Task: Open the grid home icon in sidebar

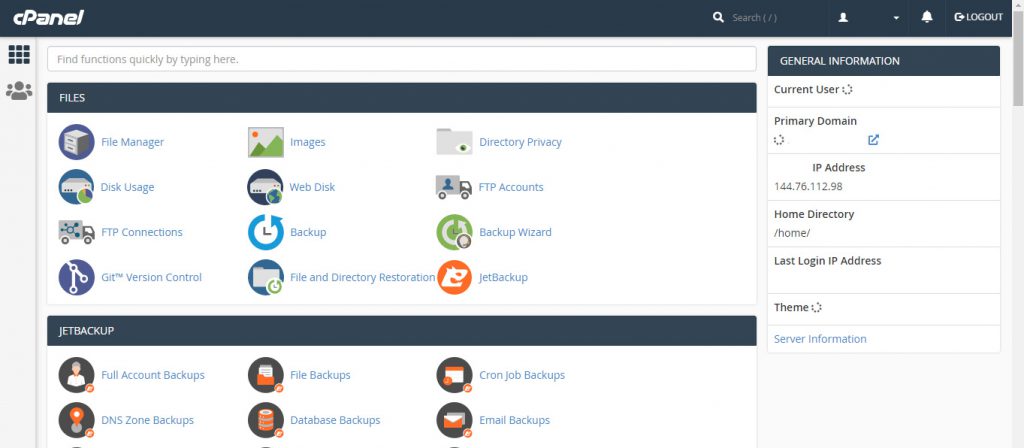Action: 18,55
